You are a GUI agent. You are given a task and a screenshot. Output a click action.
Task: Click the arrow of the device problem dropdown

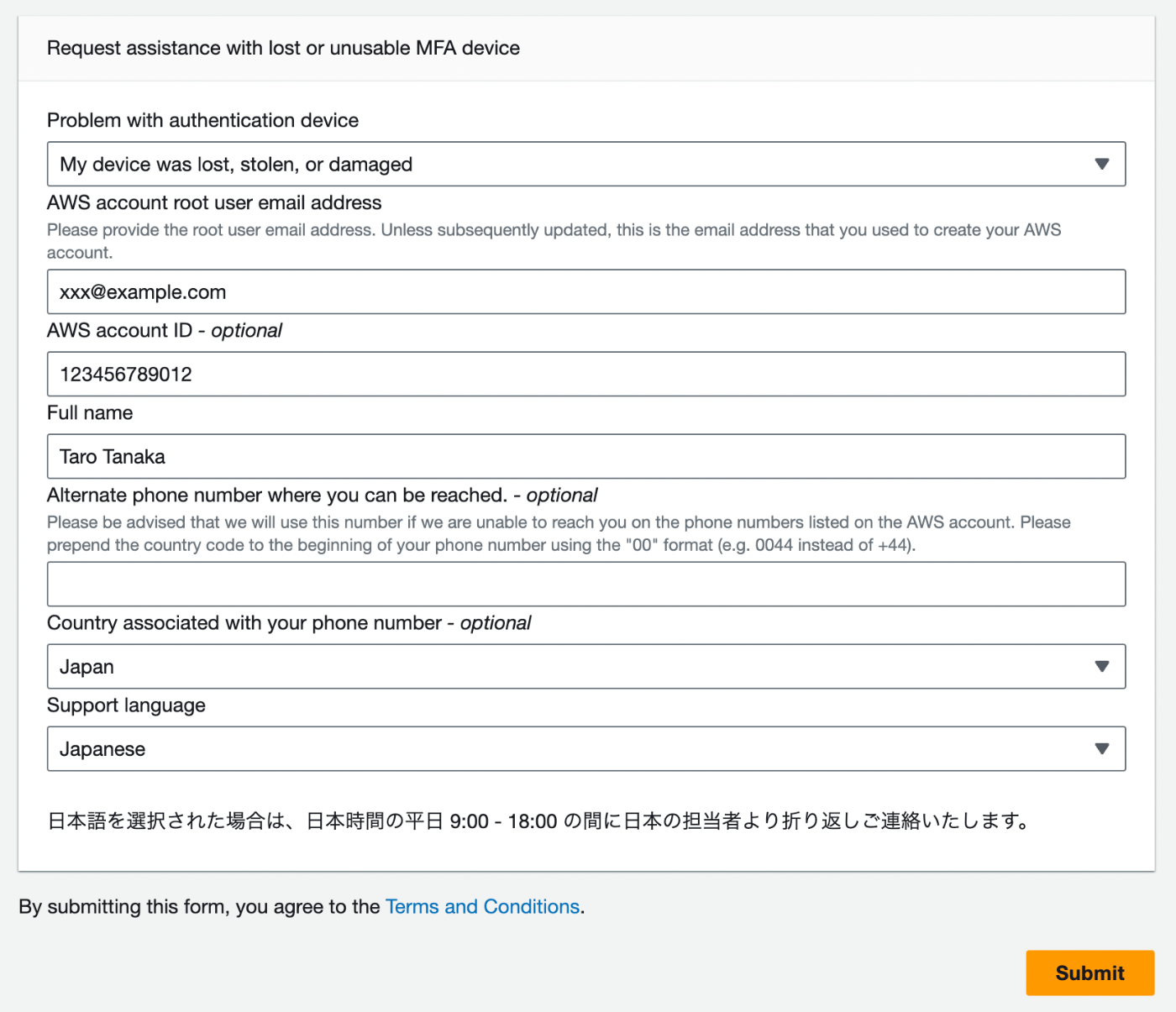coord(1102,164)
